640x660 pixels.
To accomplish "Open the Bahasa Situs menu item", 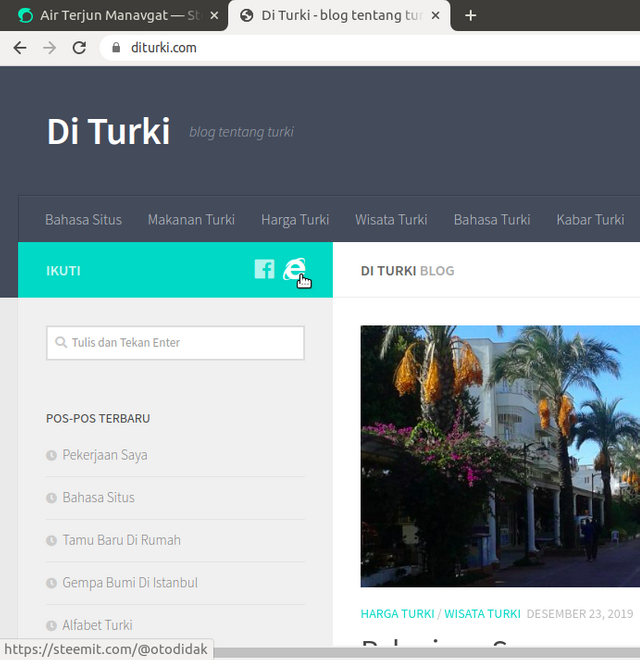I will [83, 220].
